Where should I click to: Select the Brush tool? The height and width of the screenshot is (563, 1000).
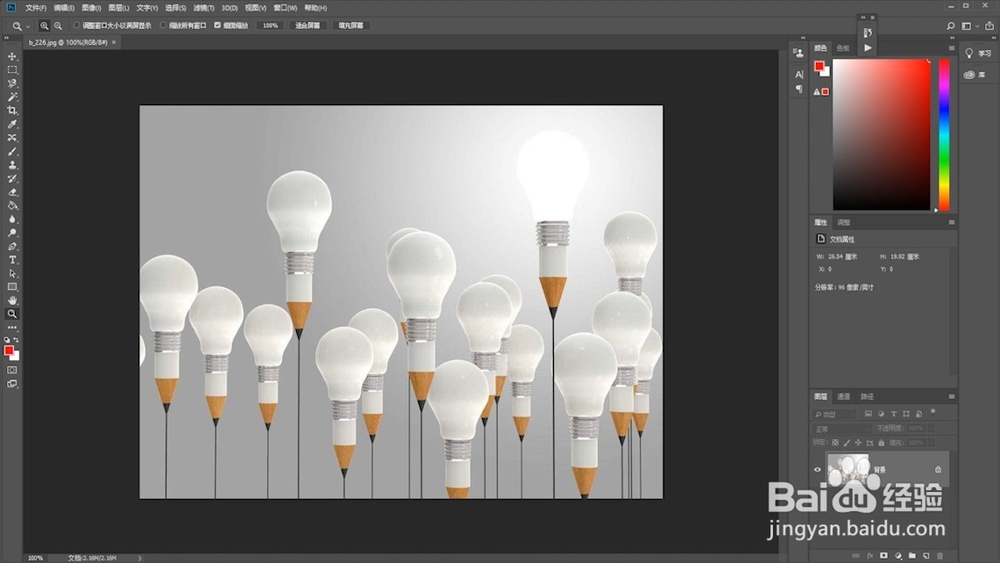[12, 151]
